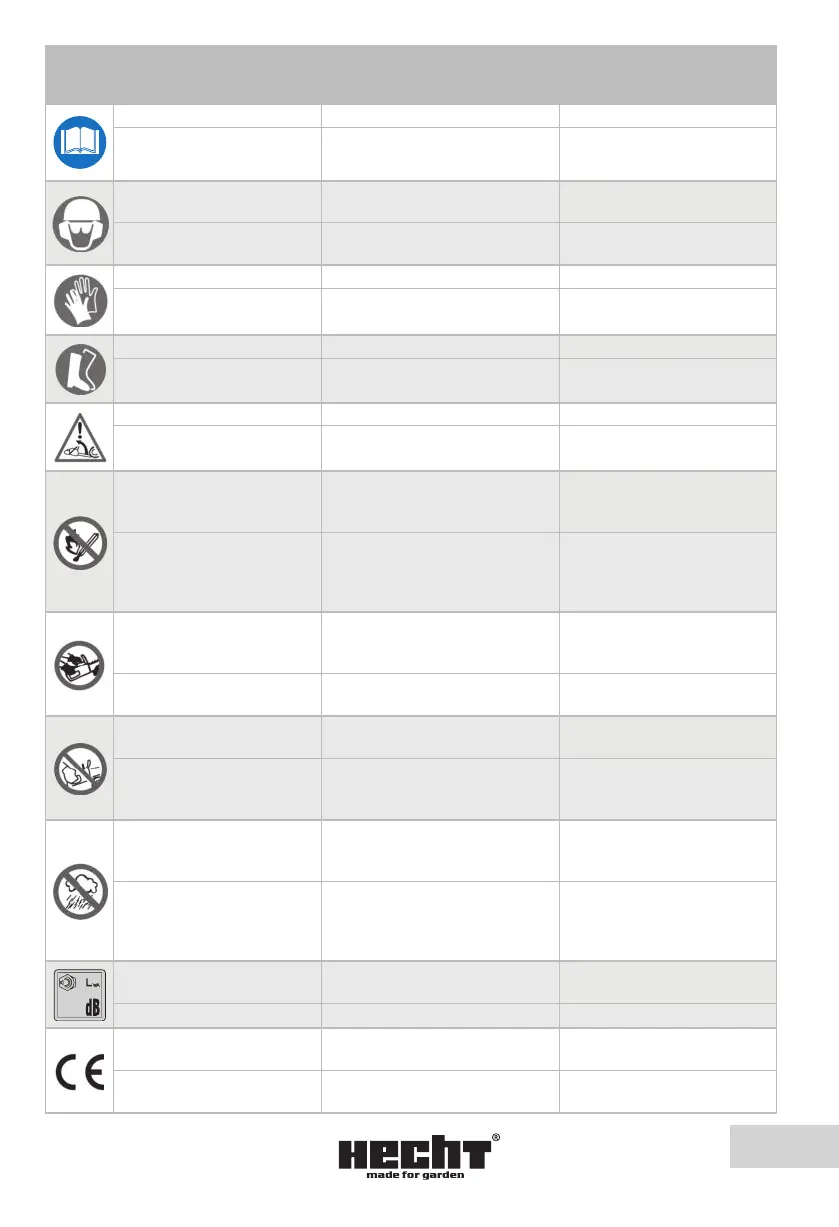This screenshot has width=839, height=1227.
Task: Click the protective gloves hand icon
Action: point(82,301)
